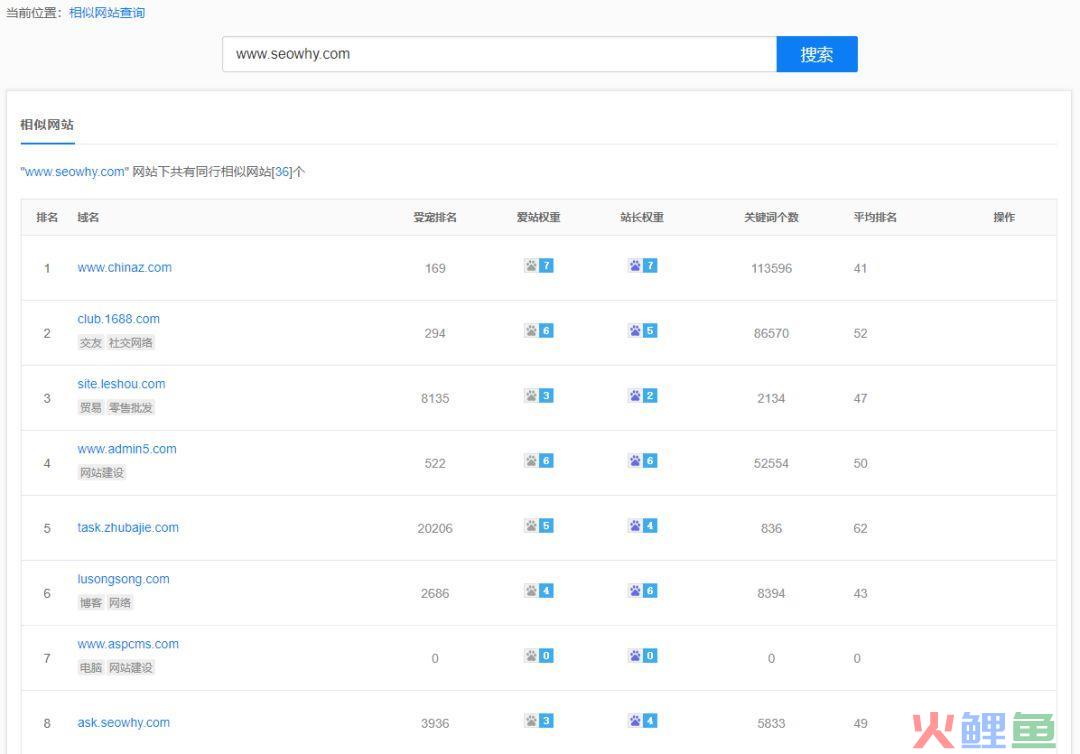Click ranking value 20206 for task.zhubajie.com

[x=435, y=529]
